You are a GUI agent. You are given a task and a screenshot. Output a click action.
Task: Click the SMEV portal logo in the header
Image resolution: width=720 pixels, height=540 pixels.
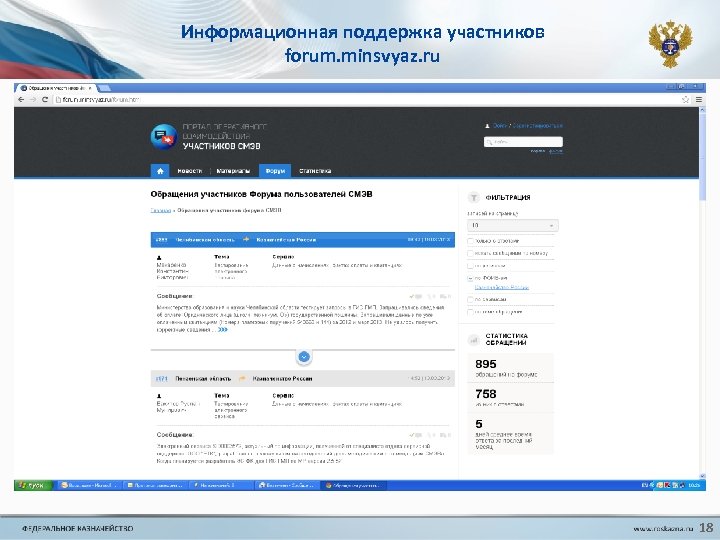pyautogui.click(x=163, y=136)
